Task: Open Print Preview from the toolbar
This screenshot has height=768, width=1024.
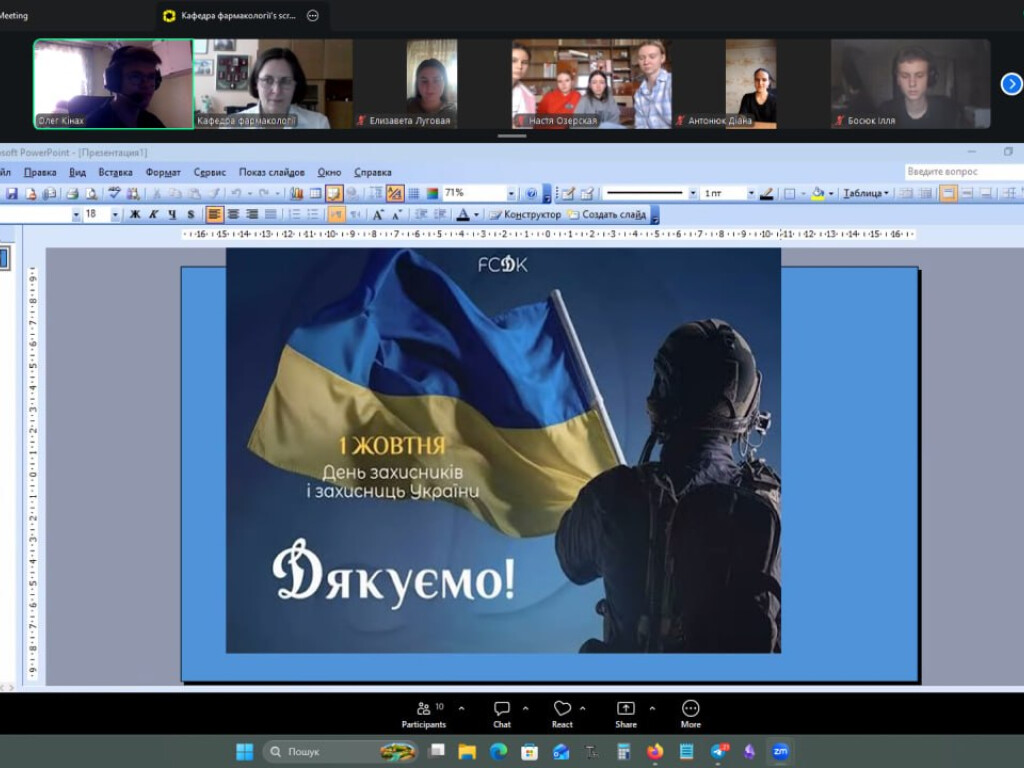Action: 91,193
